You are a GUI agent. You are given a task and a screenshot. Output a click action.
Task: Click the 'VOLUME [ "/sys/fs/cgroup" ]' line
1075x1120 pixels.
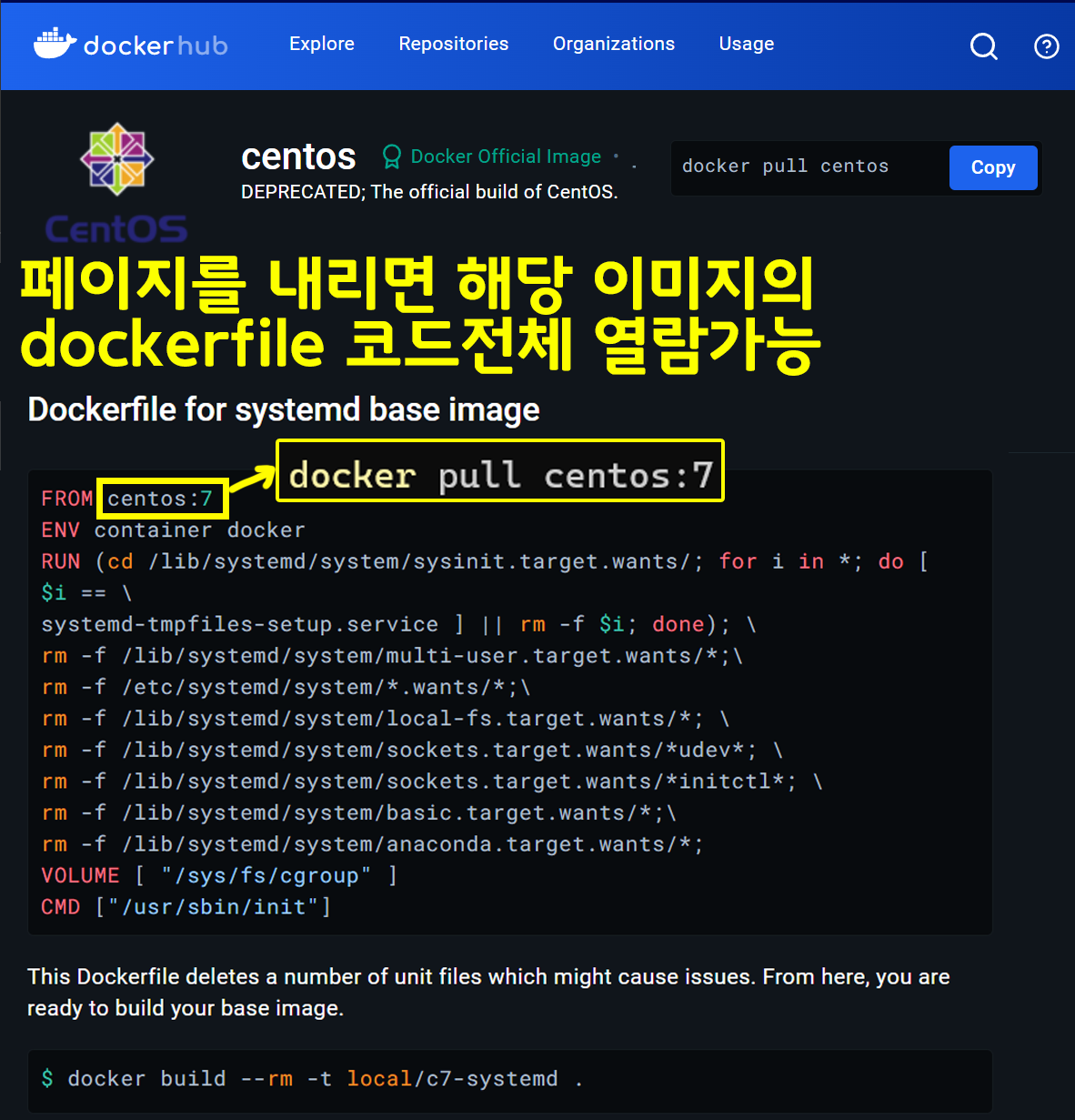click(x=219, y=875)
